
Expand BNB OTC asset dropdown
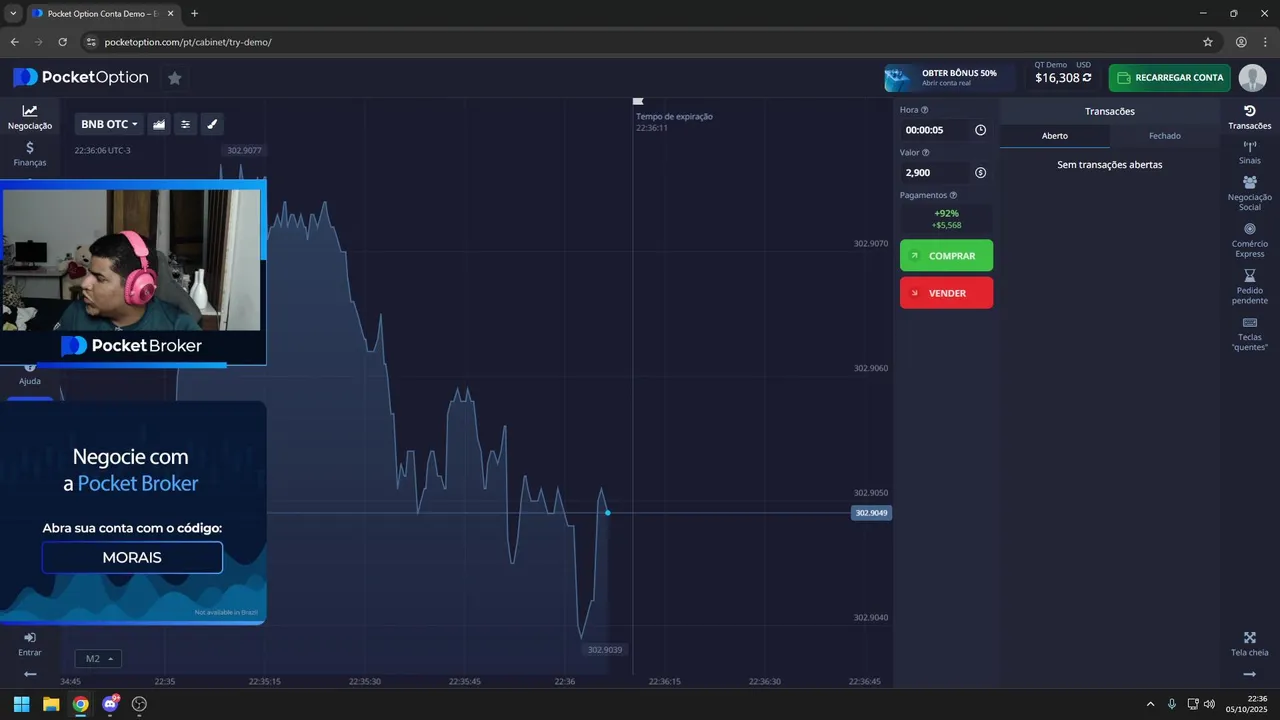click(x=110, y=124)
